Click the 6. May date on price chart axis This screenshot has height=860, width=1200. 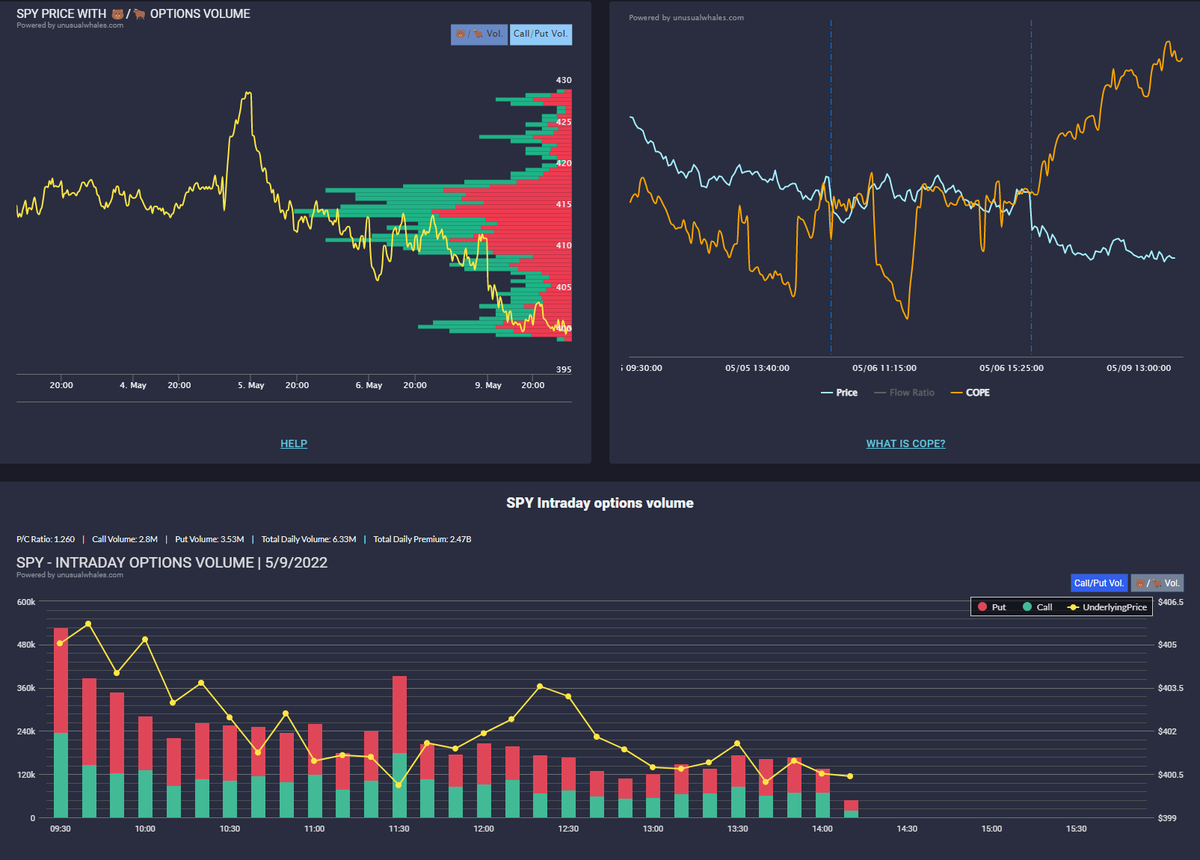(x=369, y=385)
